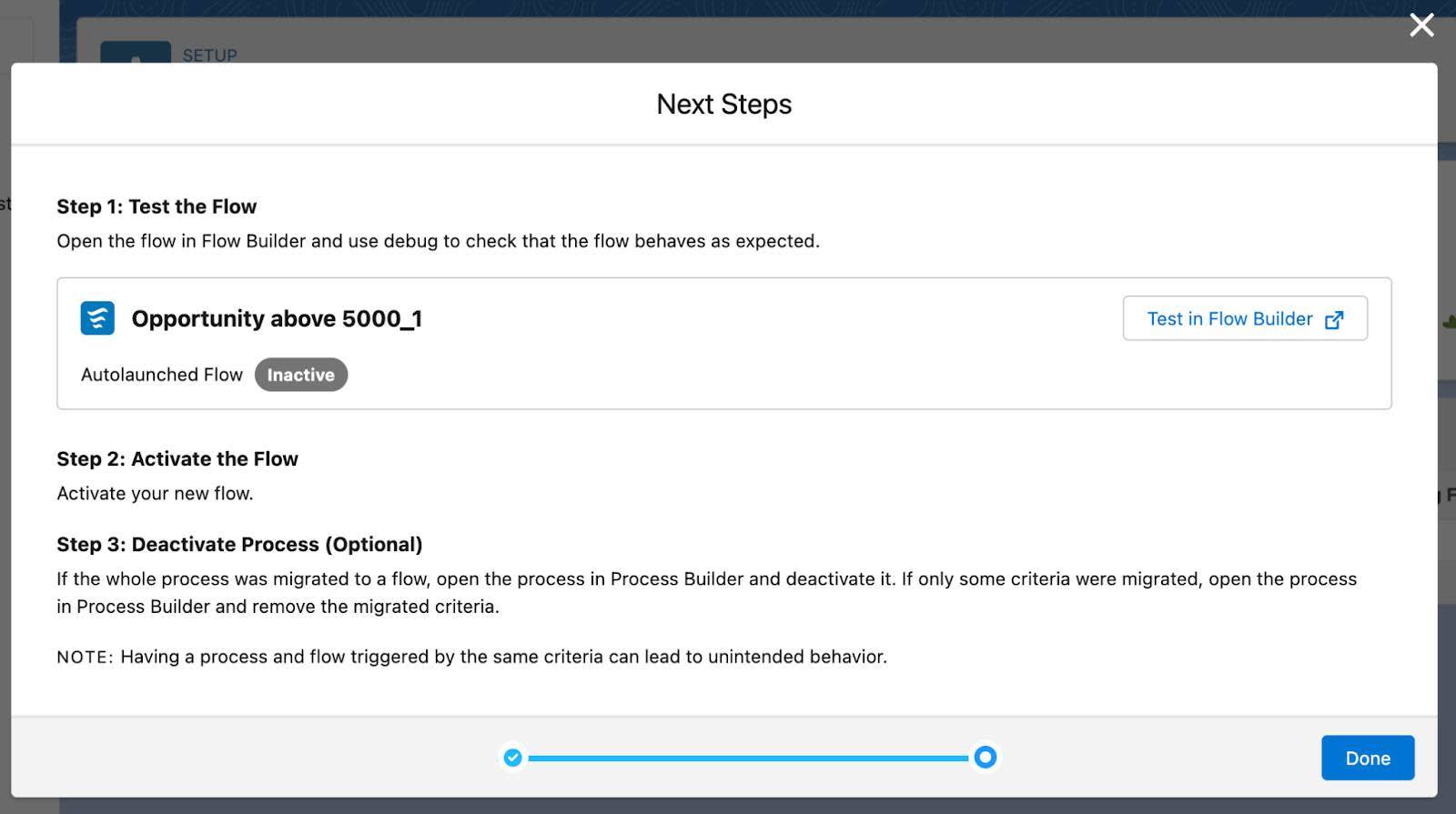The height and width of the screenshot is (814, 1456).
Task: Click the blue checkmark on the completed progress step
Action: (512, 757)
